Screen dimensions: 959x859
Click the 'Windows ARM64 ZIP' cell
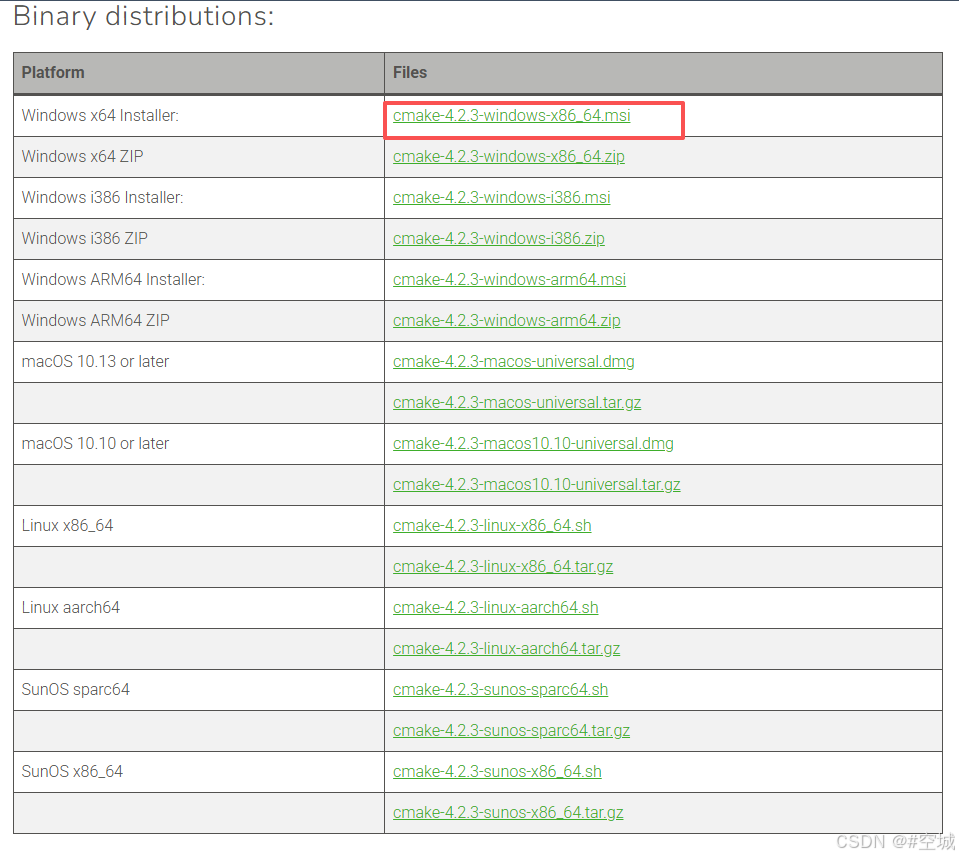199,321
